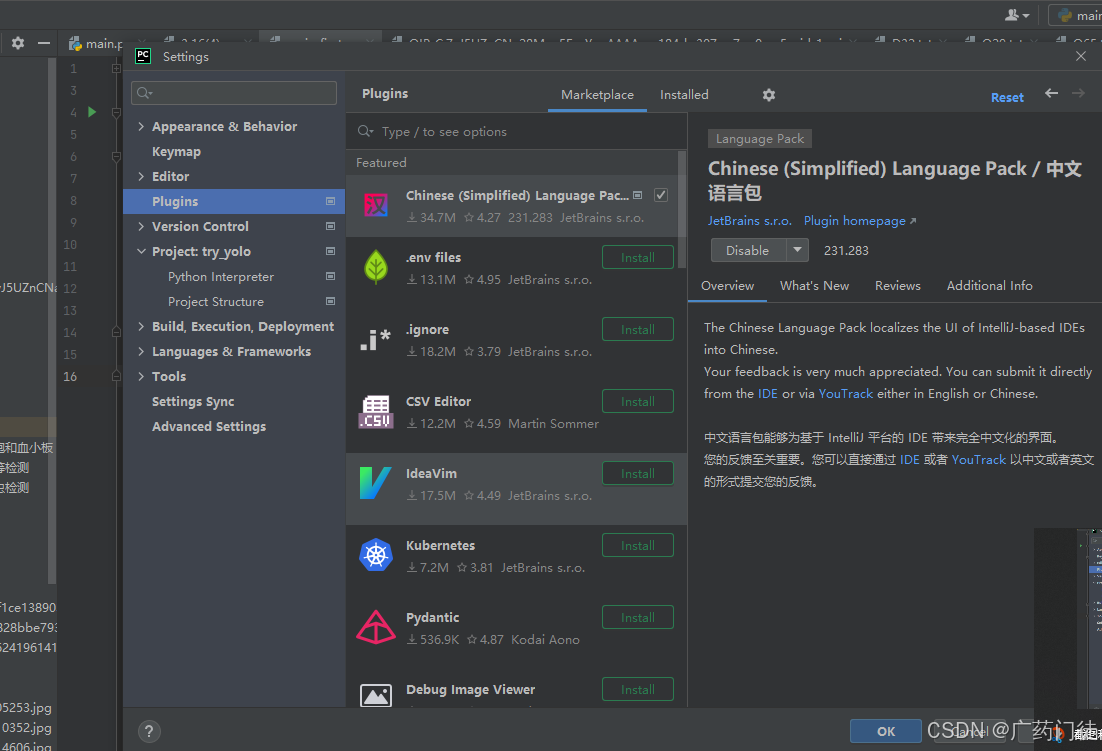1102x751 pixels.
Task: Open the Reviews tab
Action: pyautogui.click(x=897, y=286)
